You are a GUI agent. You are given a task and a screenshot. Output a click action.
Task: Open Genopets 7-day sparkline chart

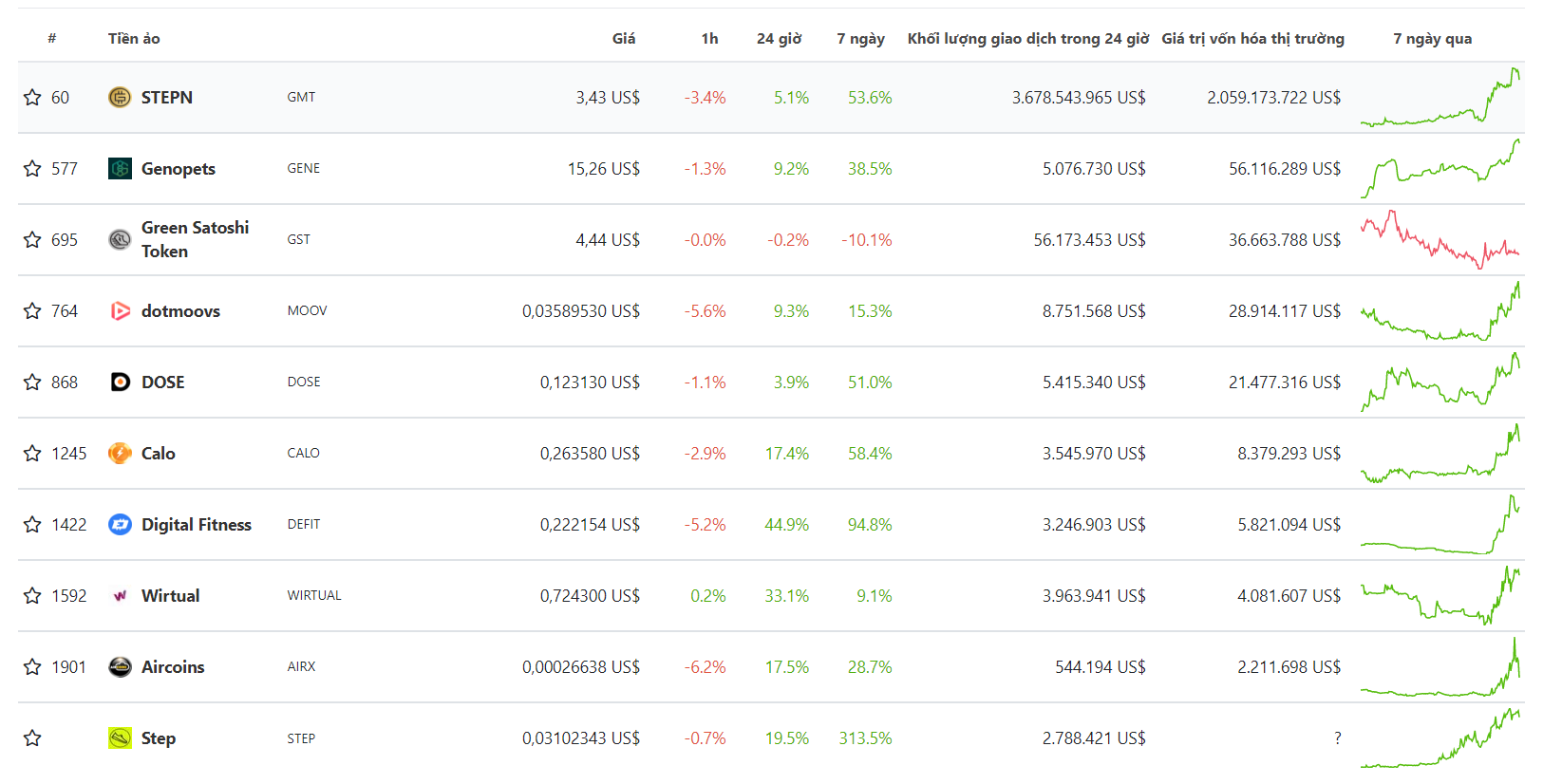1440,168
